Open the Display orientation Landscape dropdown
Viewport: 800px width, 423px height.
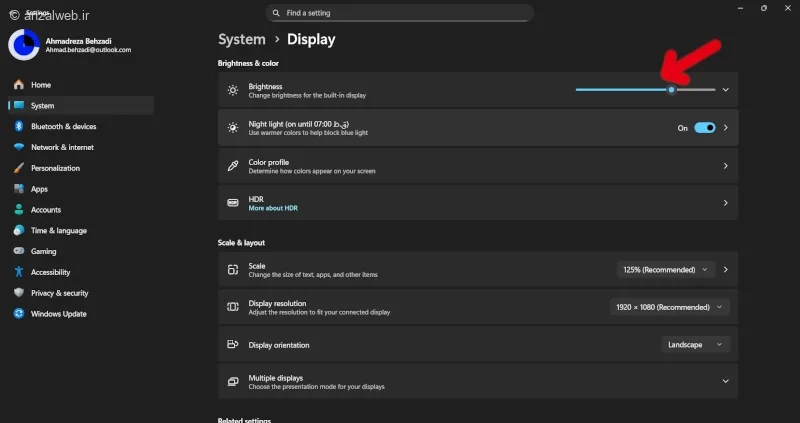[x=695, y=344]
